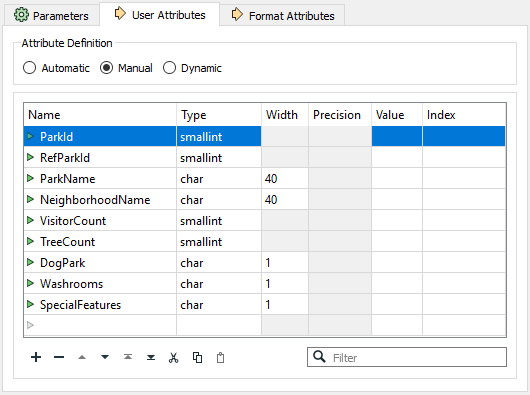Move attribute down with down arrow icon
The image size is (530, 395).
105,357
